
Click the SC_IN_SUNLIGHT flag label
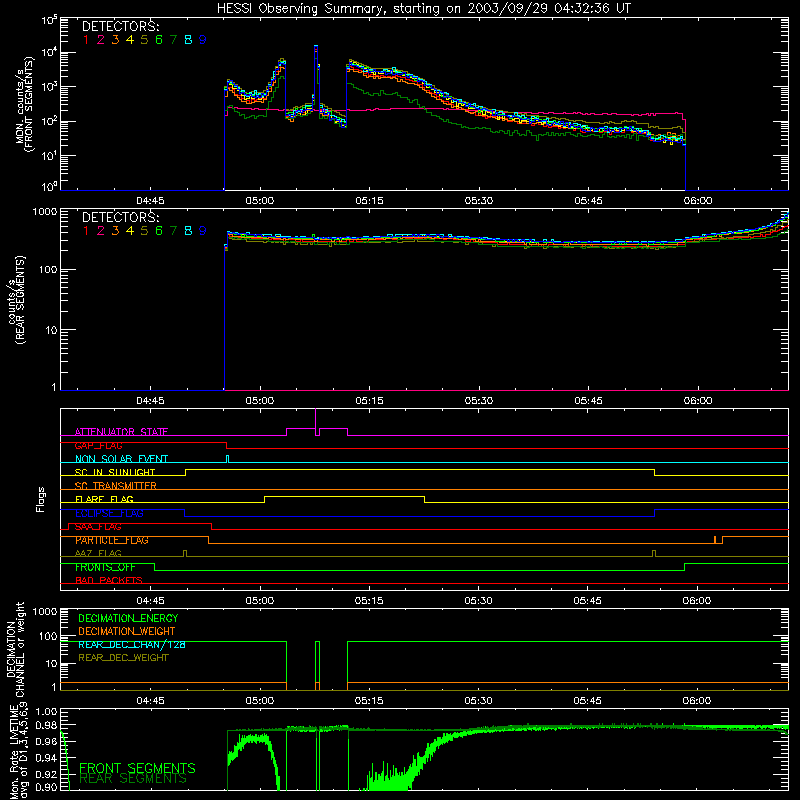115,472
